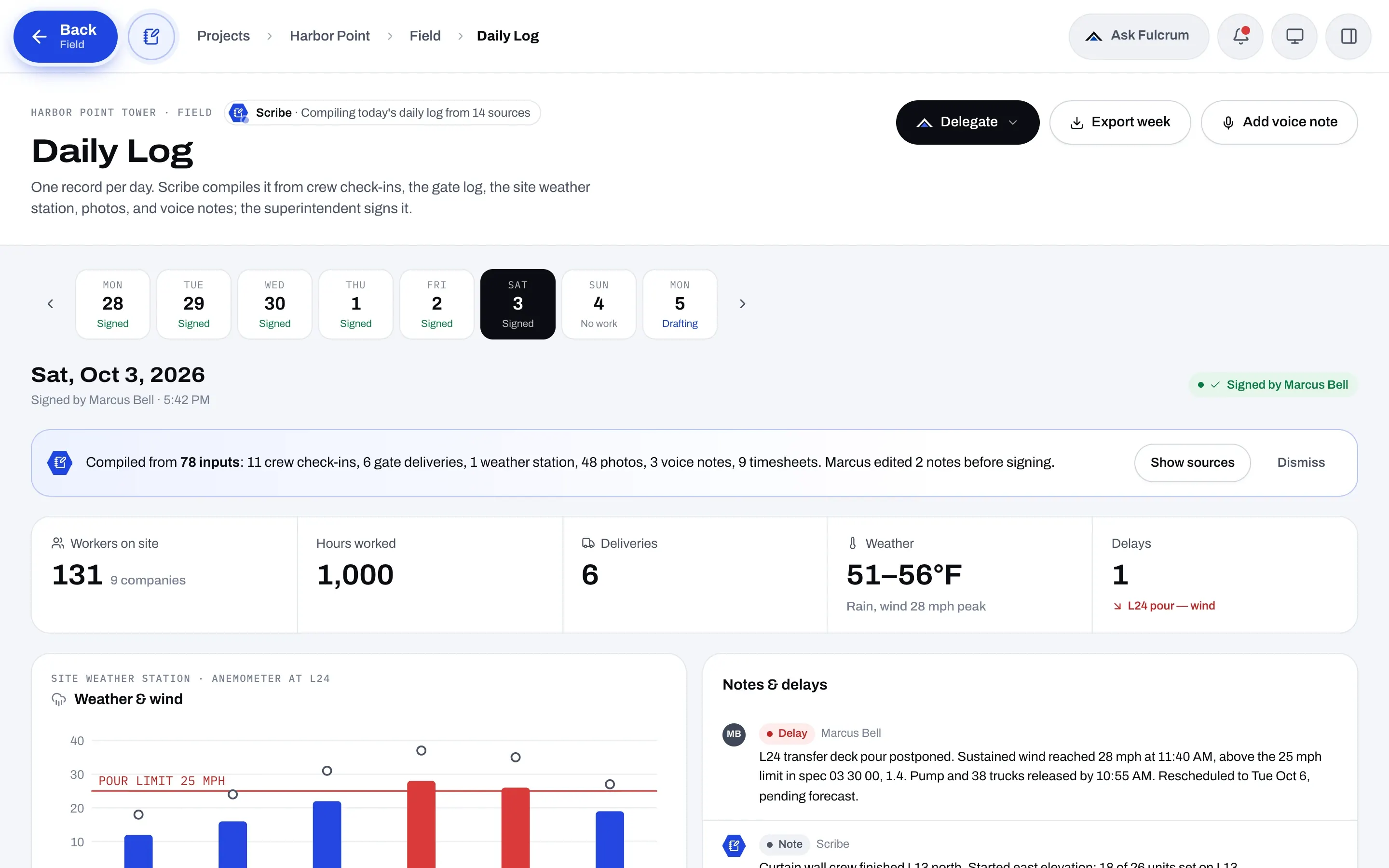Select Wed 30 day tab

274,304
